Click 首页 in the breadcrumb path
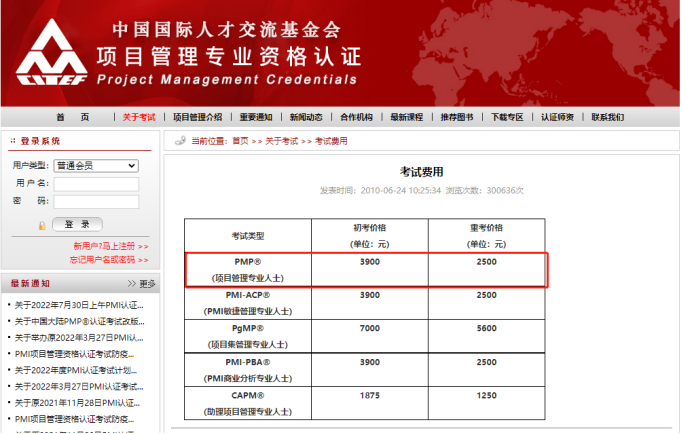The height and width of the screenshot is (434, 693). 240,141
